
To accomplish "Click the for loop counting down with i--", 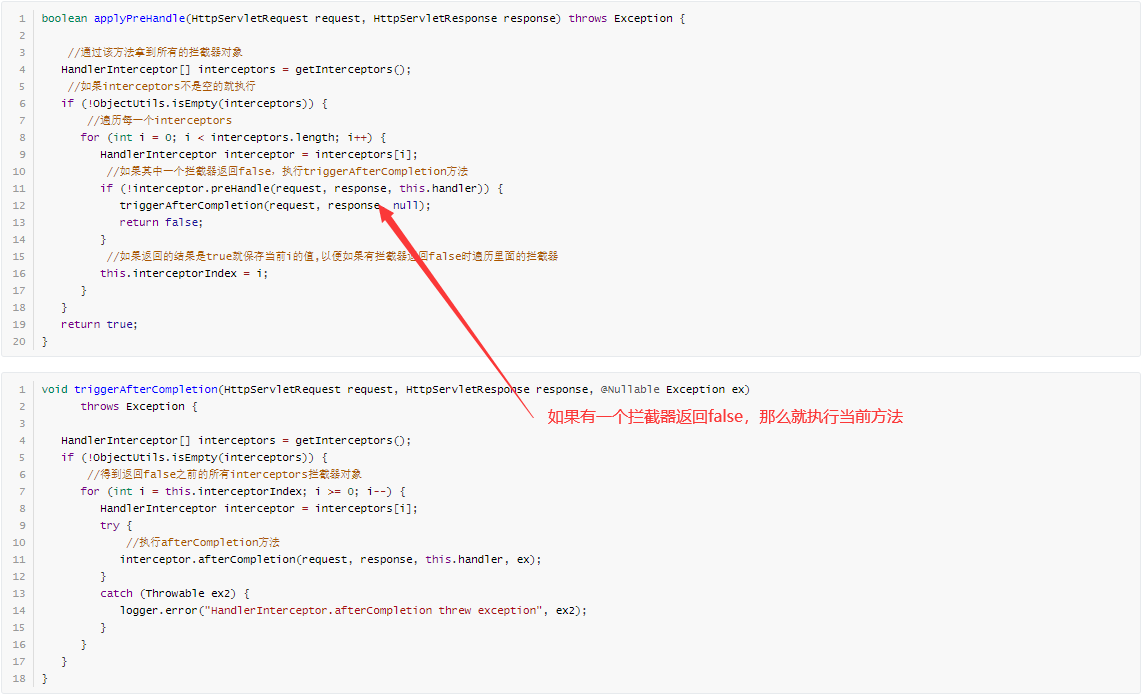I will [242, 491].
